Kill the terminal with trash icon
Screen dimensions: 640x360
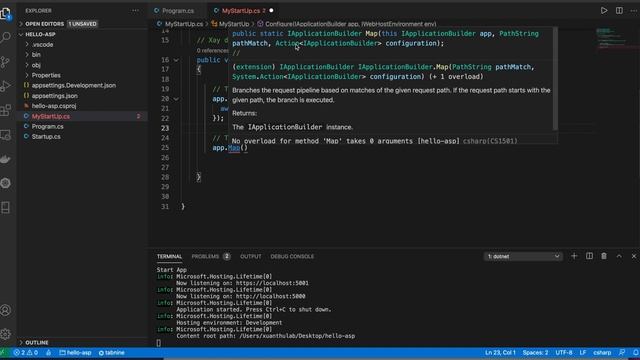click(x=604, y=256)
